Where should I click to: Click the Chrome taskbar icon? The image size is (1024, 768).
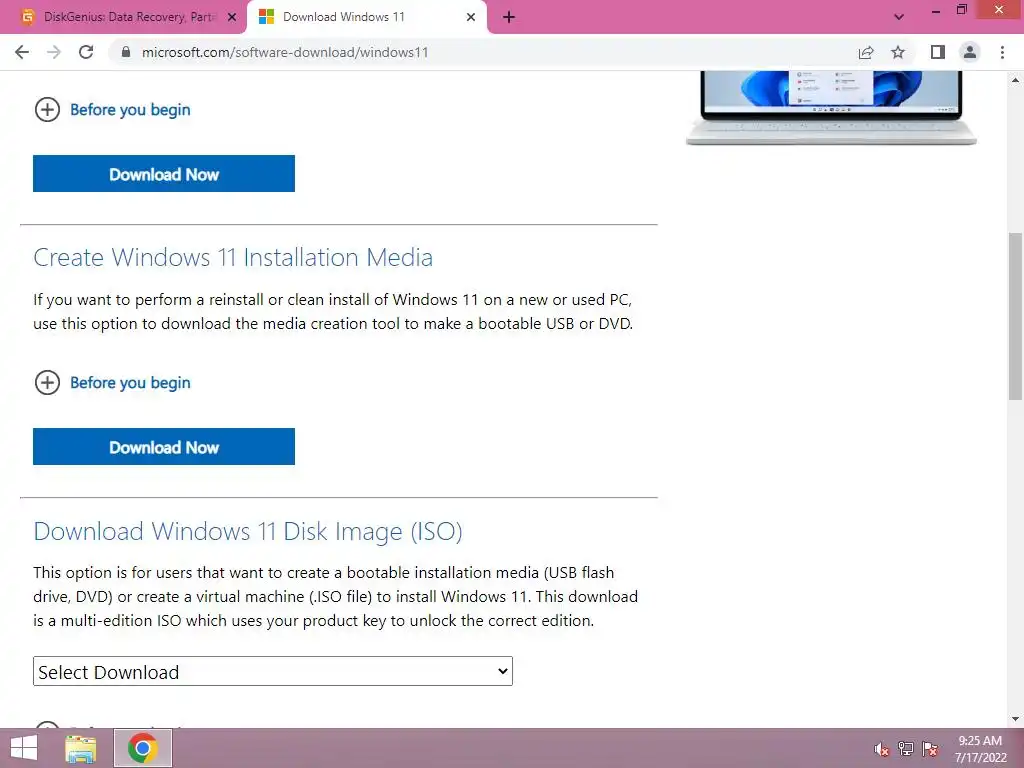click(143, 748)
